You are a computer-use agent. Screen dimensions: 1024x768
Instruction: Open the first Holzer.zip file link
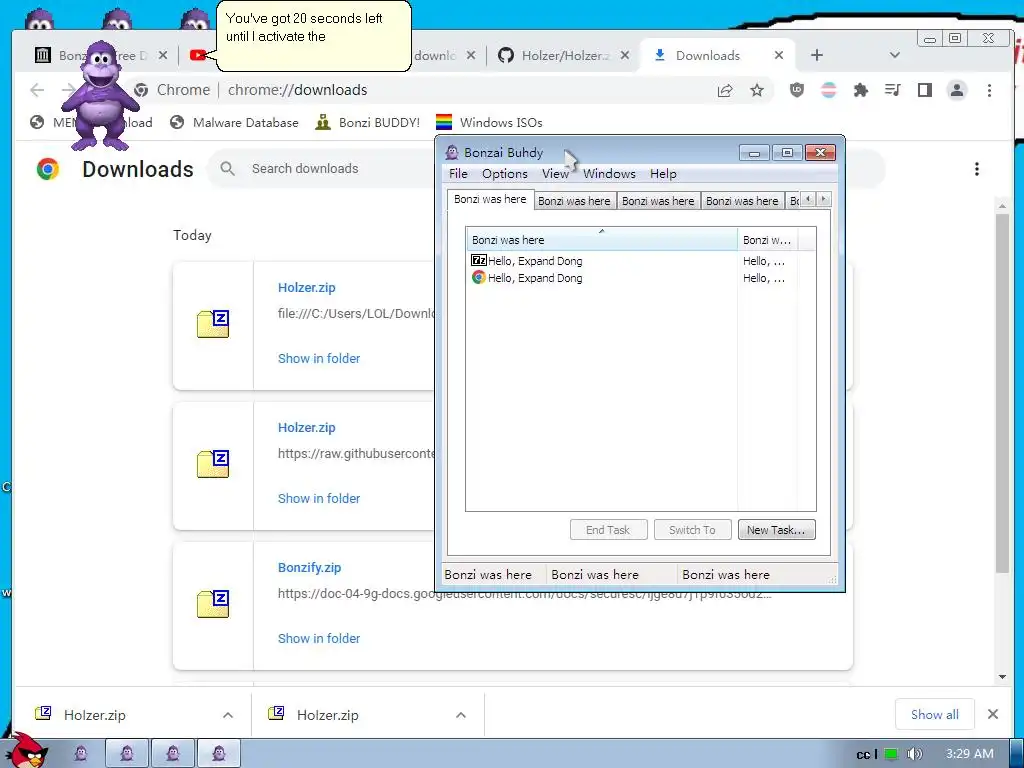click(306, 287)
